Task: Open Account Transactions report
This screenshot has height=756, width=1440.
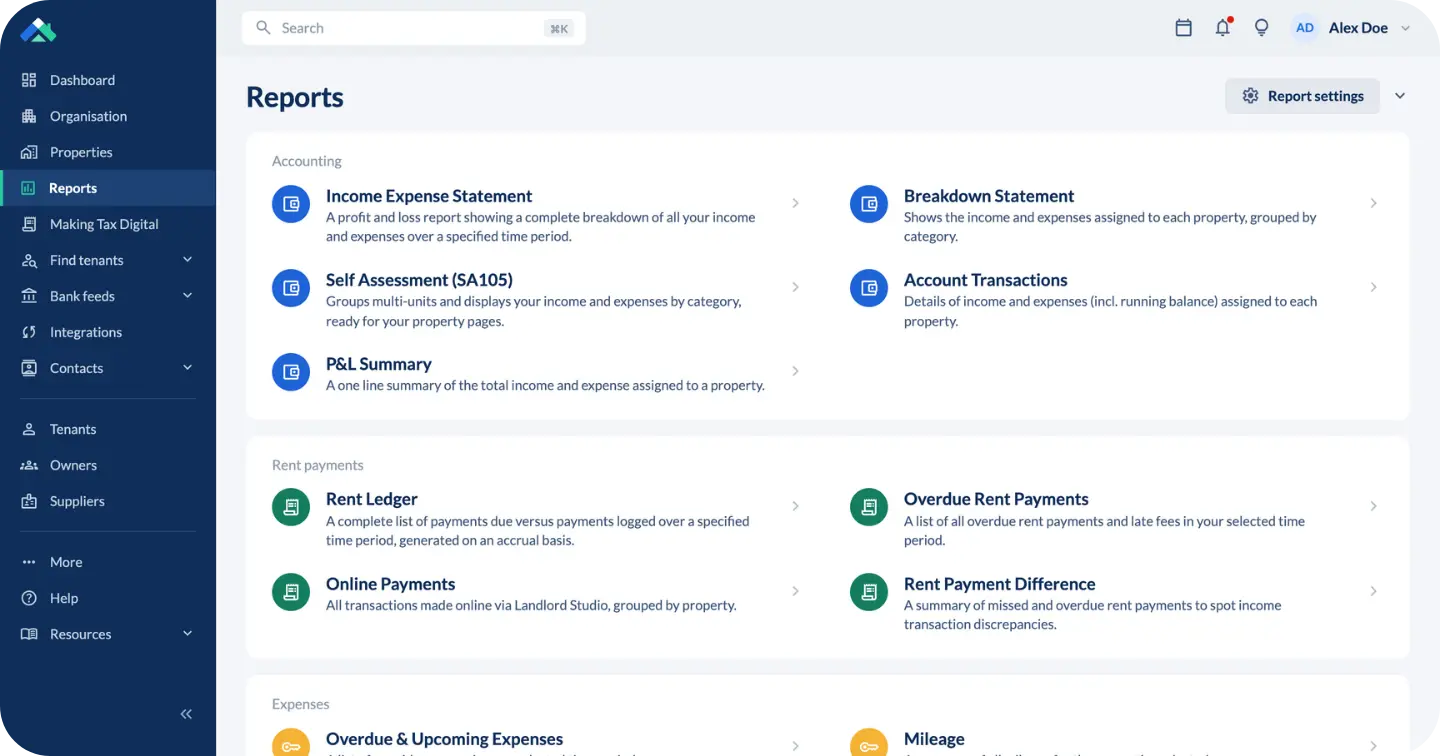Action: pyautogui.click(x=985, y=280)
